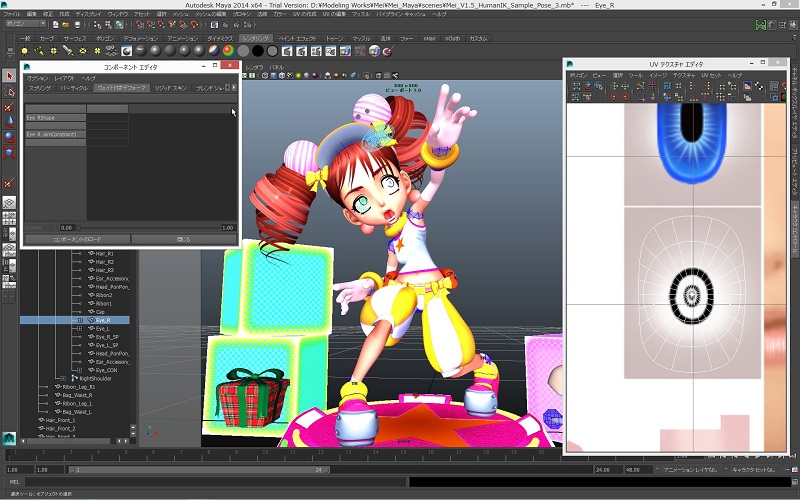The image size is (800, 500).
Task: Click the Load Components button
Action: [x=78, y=239]
